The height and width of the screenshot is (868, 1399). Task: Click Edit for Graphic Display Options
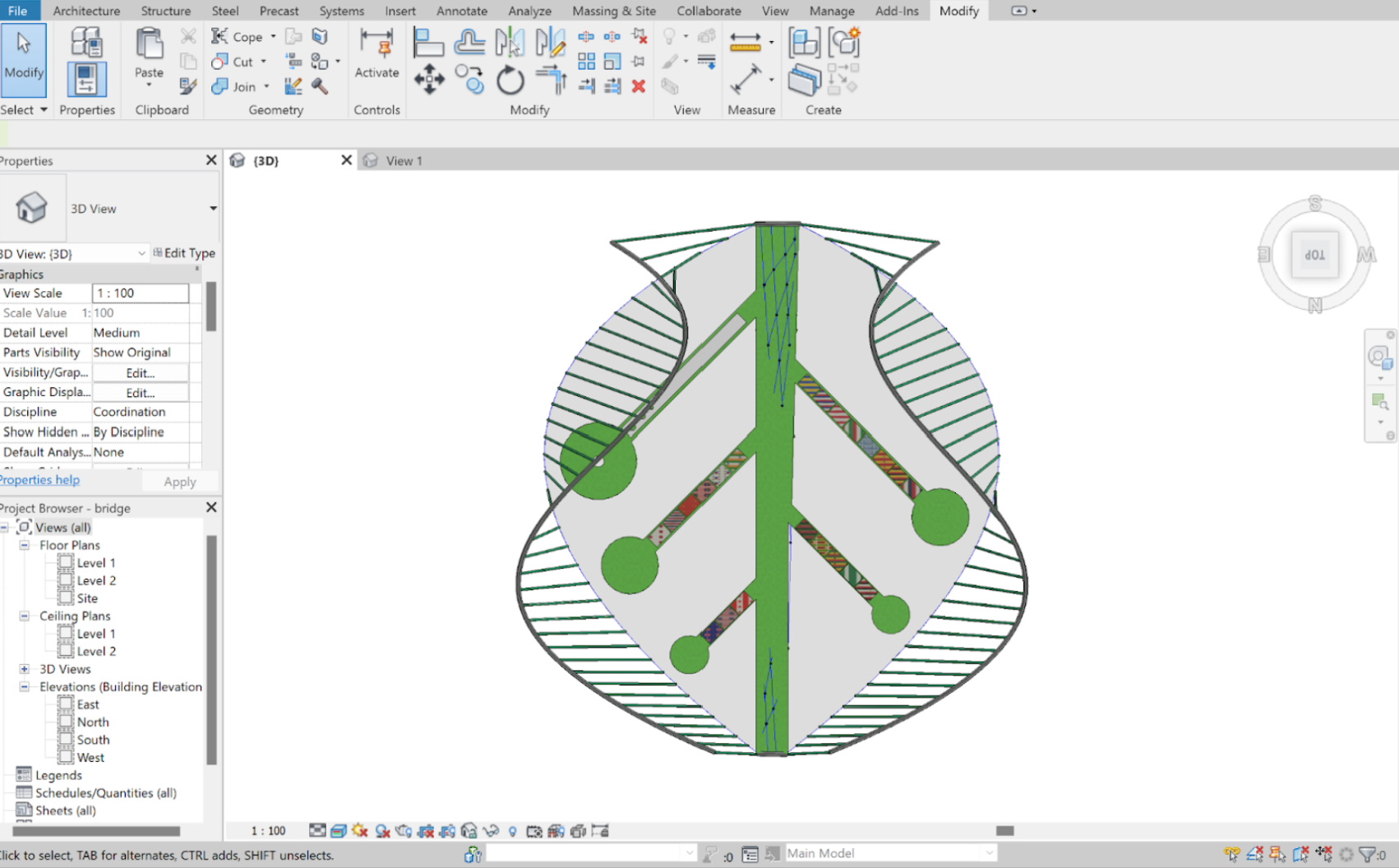[x=141, y=393]
